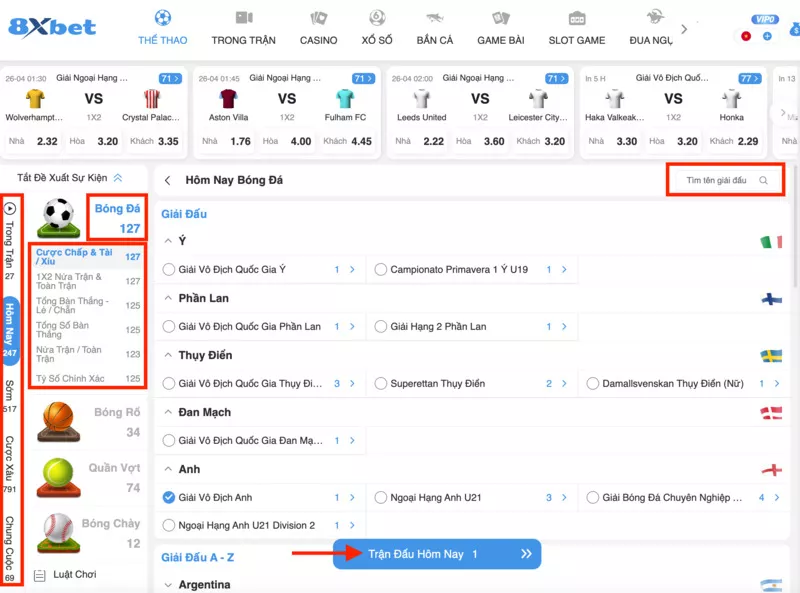Expand the Argentina section
The height and width of the screenshot is (593, 800).
click(x=168, y=585)
